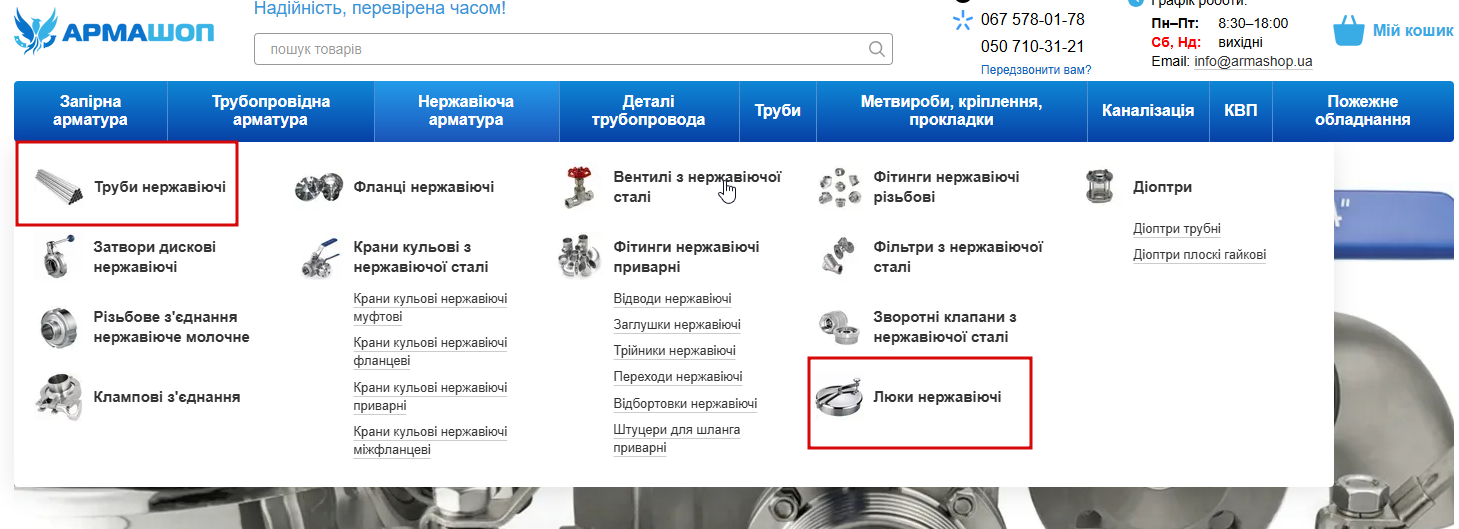This screenshot has height=529, width=1459.
Task: Open the Діоптри category heading
Action: click(x=1163, y=187)
